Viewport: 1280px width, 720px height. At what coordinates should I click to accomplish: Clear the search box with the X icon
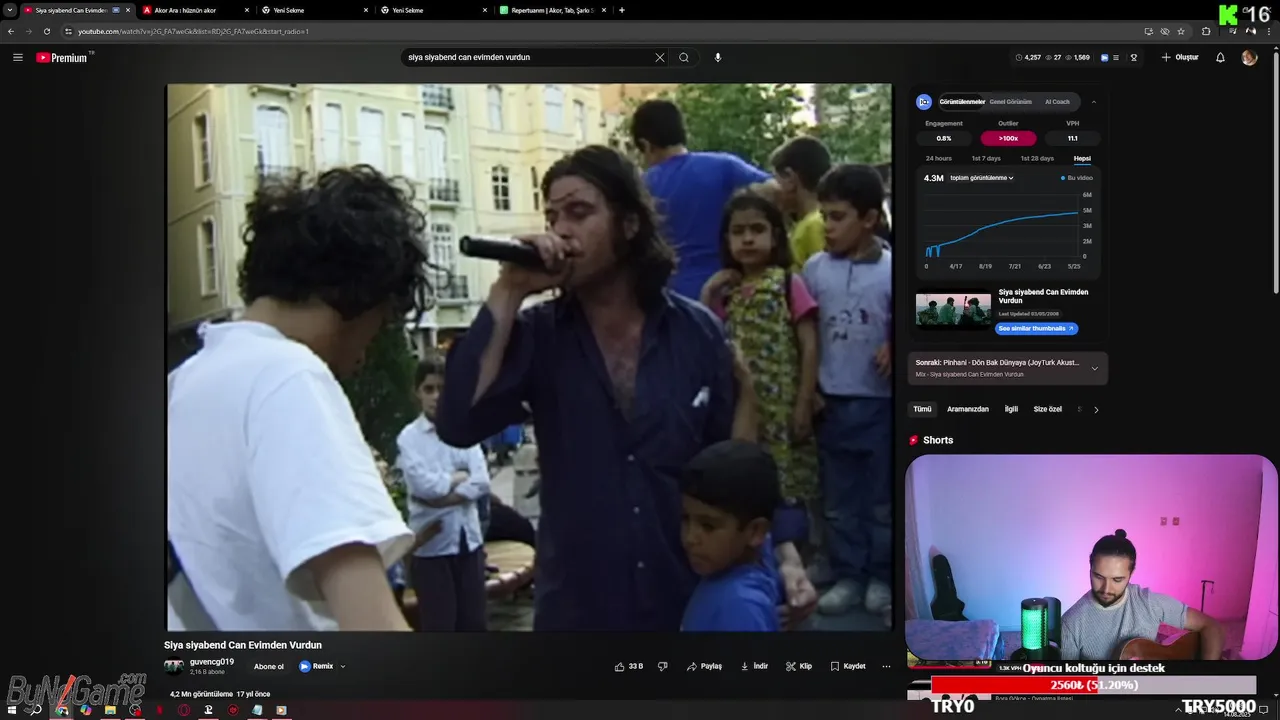coord(659,57)
